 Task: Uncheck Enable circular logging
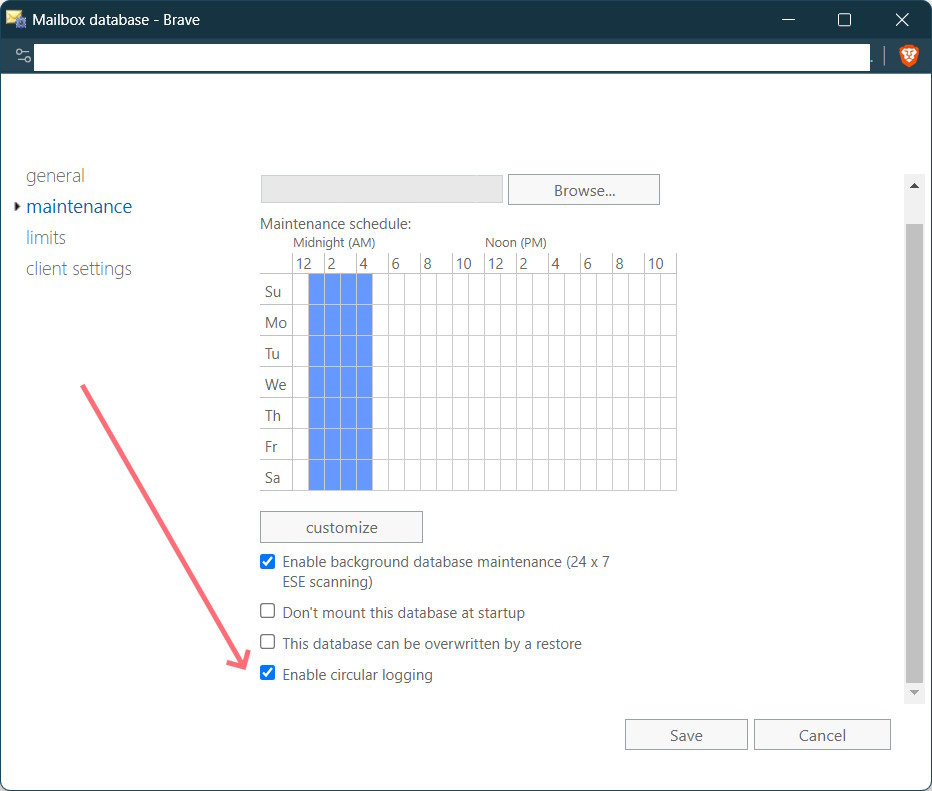267,673
